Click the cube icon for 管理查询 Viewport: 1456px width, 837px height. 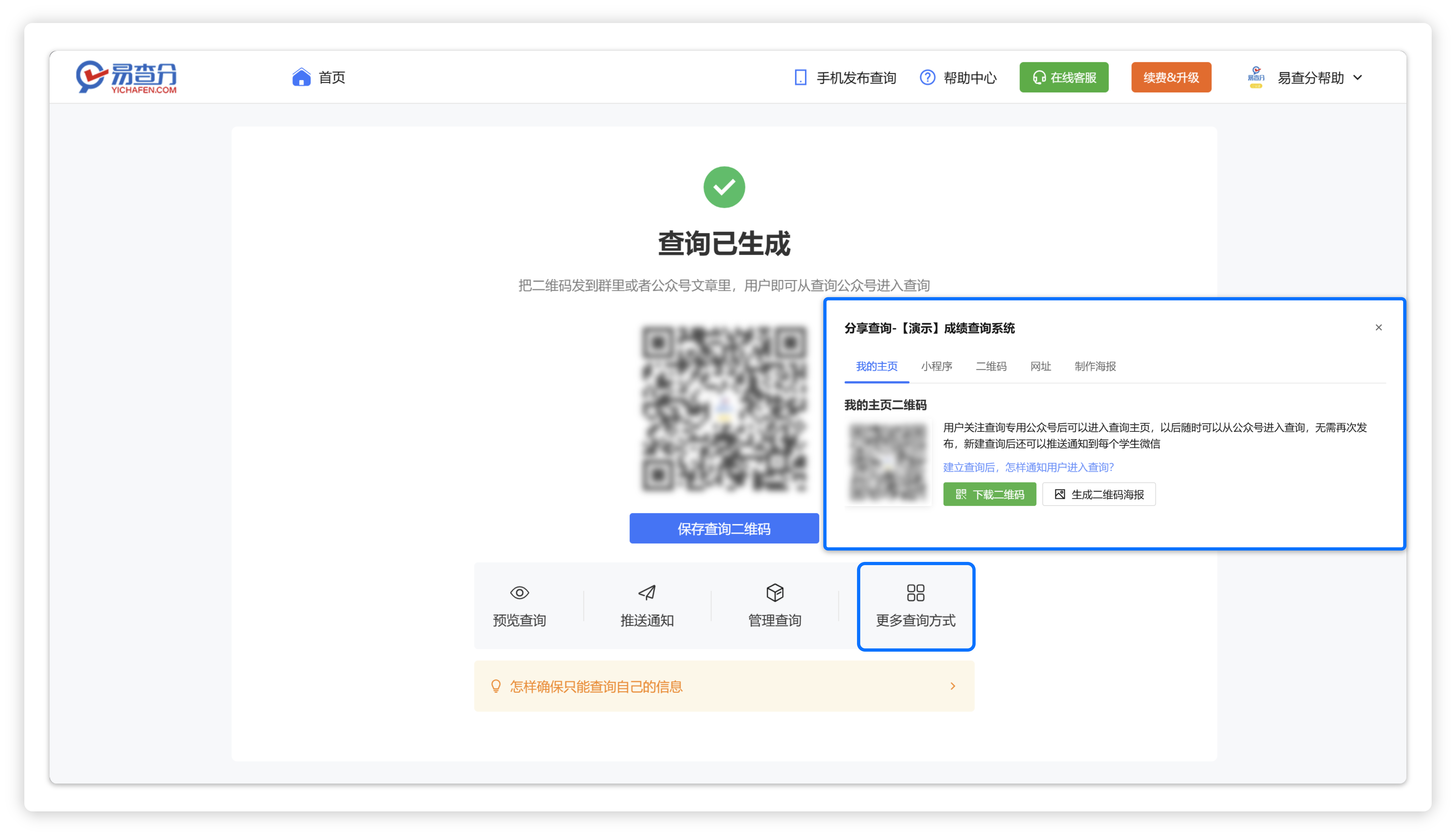pos(775,593)
